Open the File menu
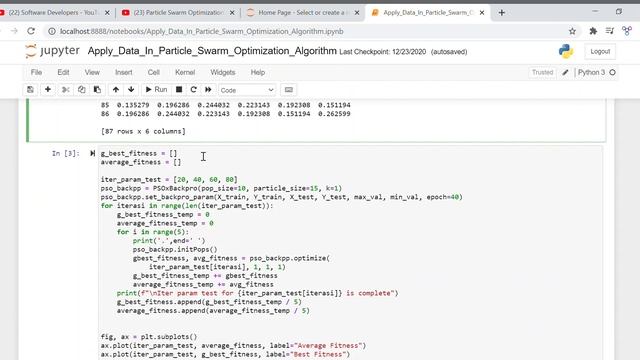 click(x=36, y=72)
